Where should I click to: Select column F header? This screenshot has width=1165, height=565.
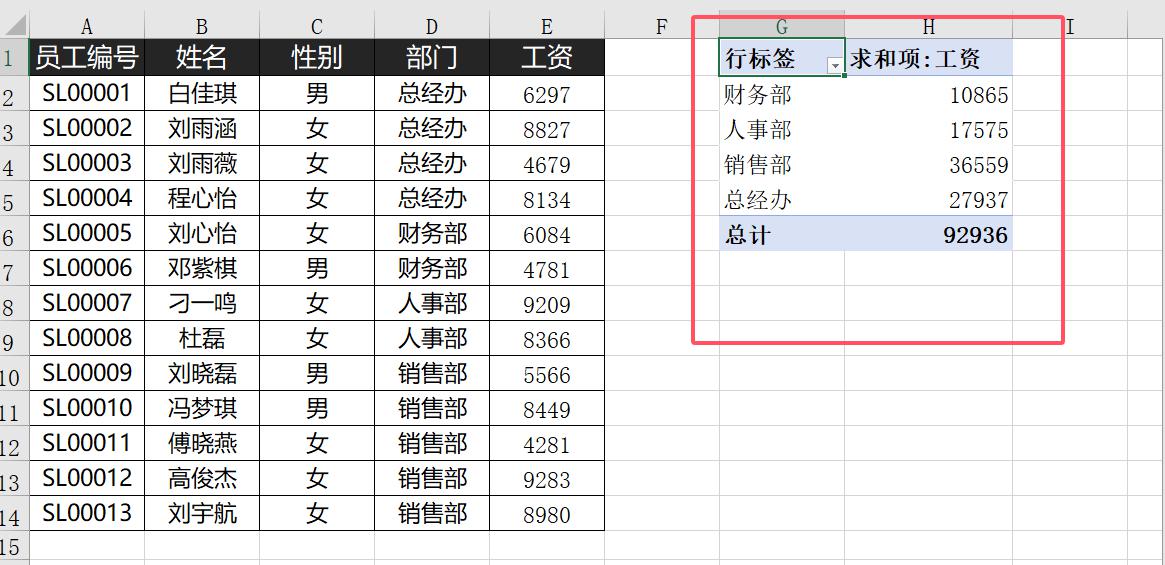[661, 27]
